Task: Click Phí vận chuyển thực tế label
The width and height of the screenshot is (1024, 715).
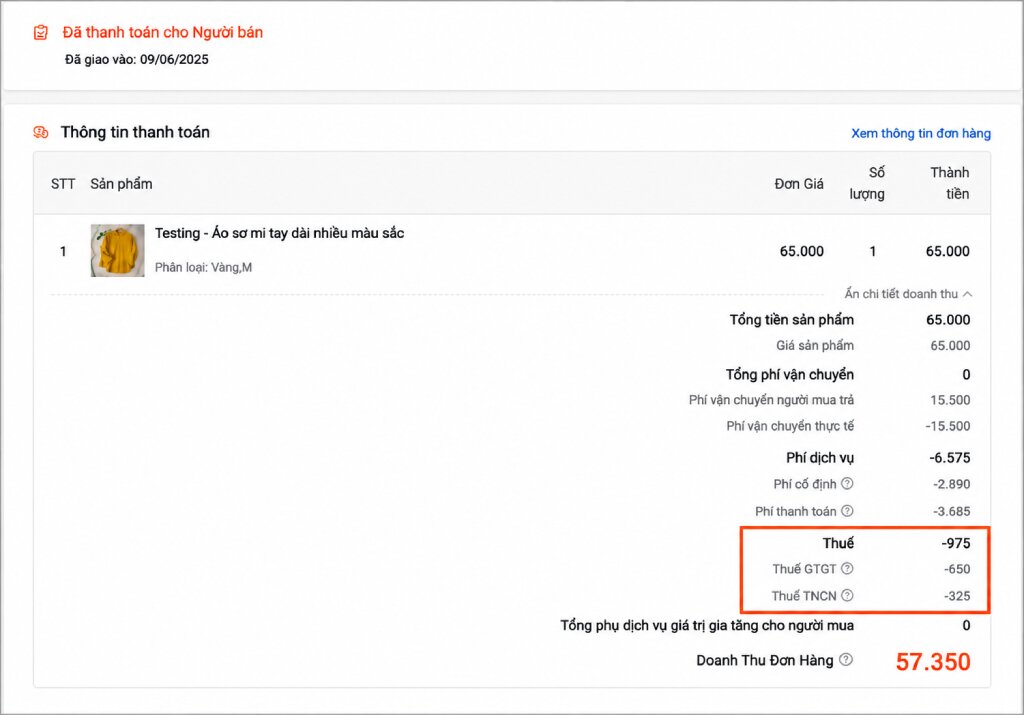Action: click(x=790, y=426)
